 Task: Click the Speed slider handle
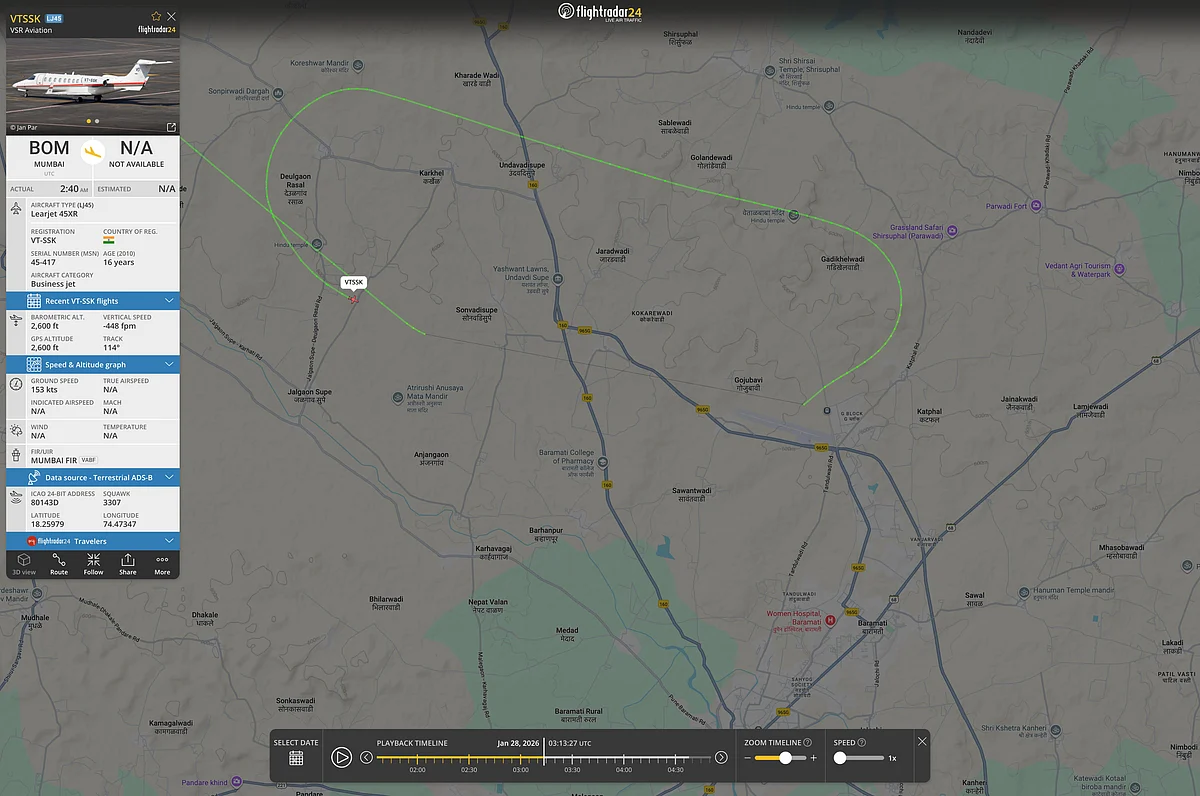[840, 758]
